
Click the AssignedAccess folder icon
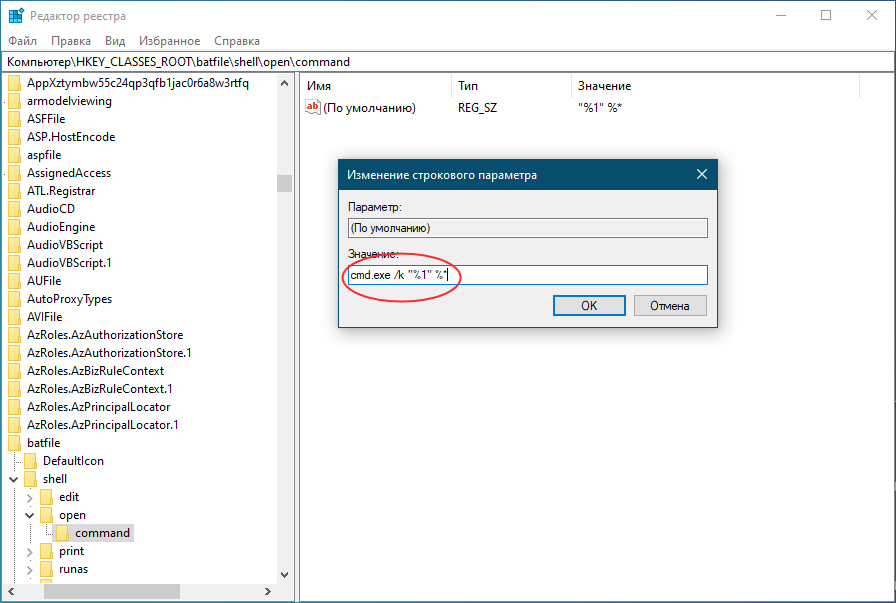coord(15,173)
